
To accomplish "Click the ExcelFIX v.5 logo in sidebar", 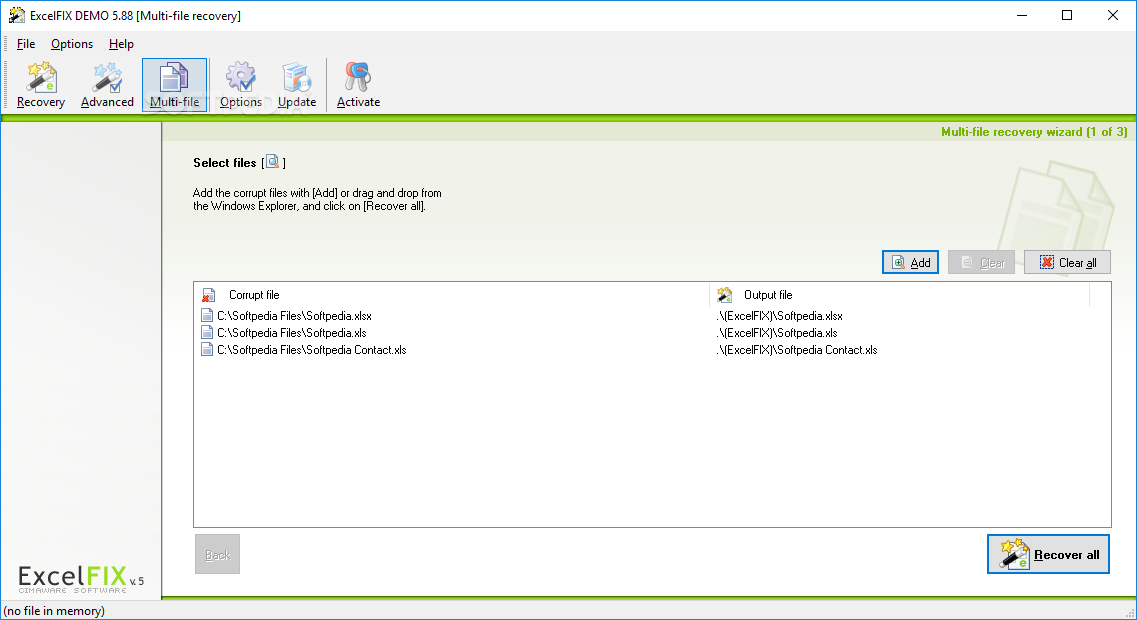I will 80,579.
